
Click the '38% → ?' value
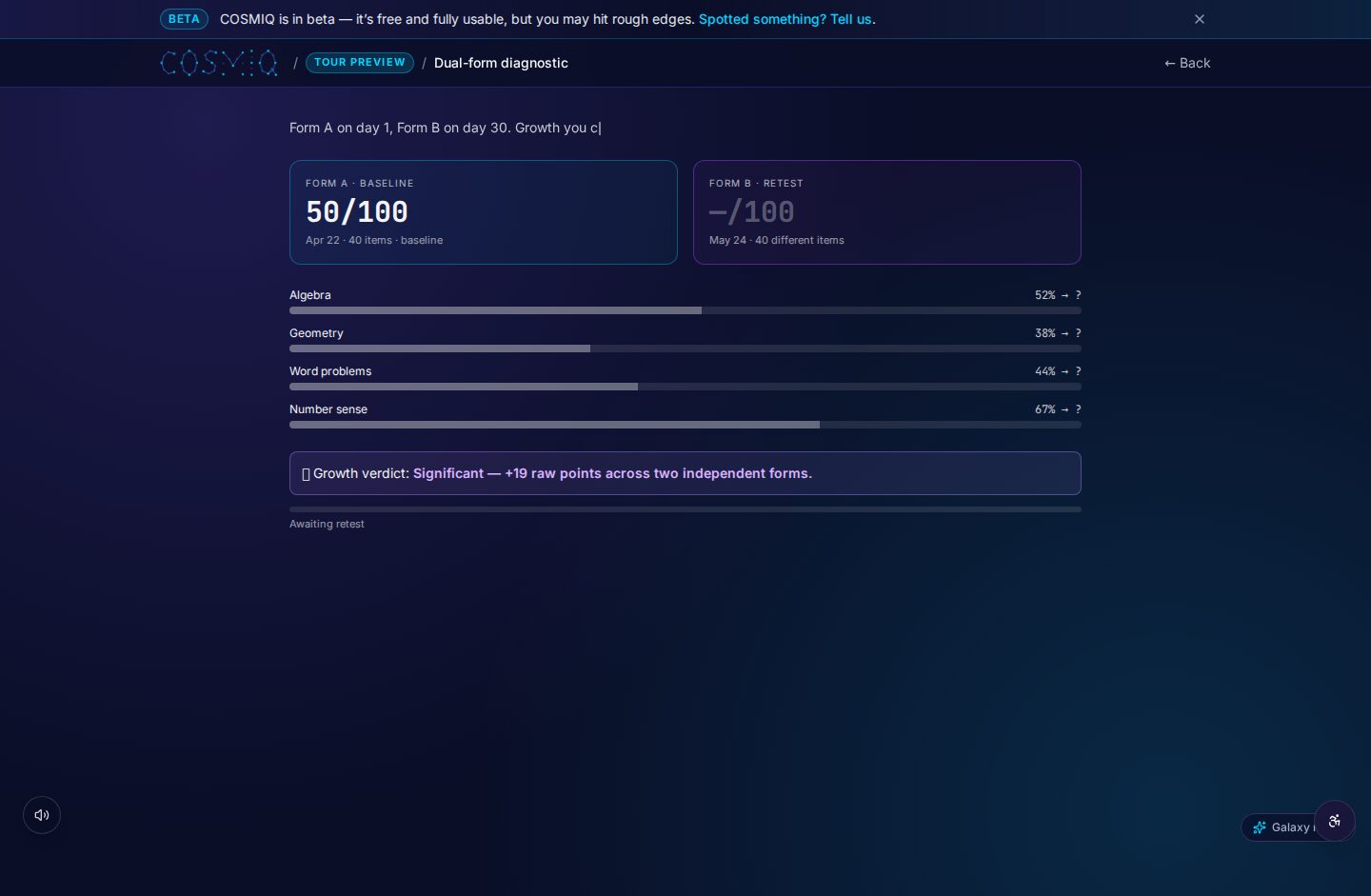click(1058, 333)
